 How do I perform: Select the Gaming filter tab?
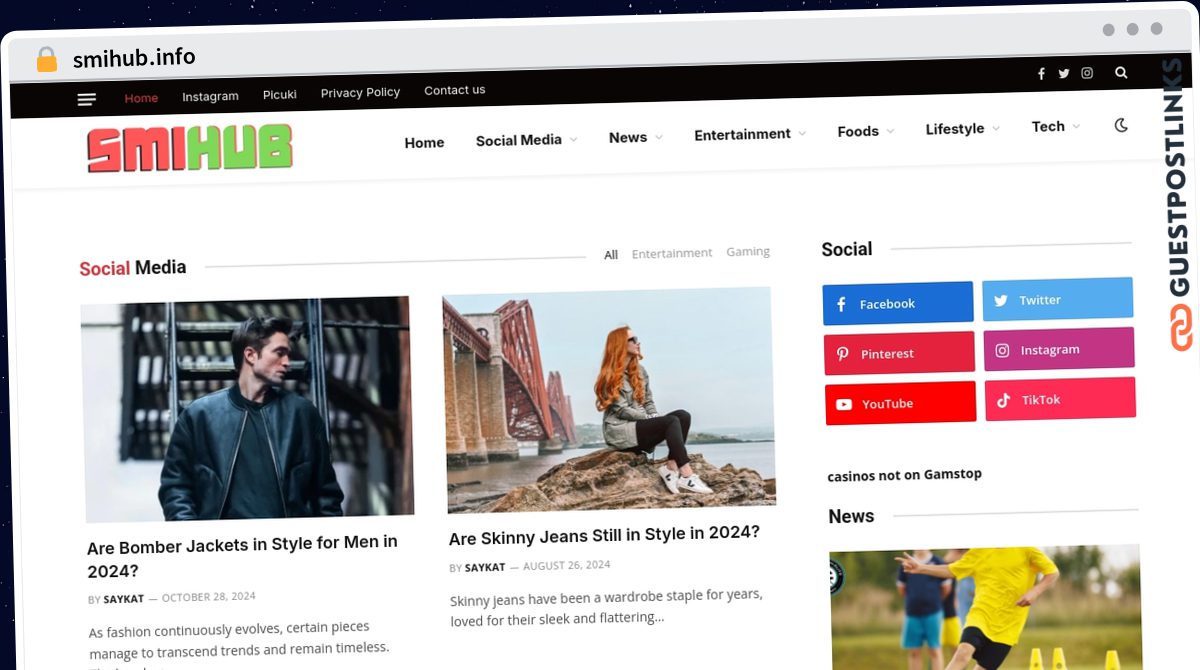point(748,252)
